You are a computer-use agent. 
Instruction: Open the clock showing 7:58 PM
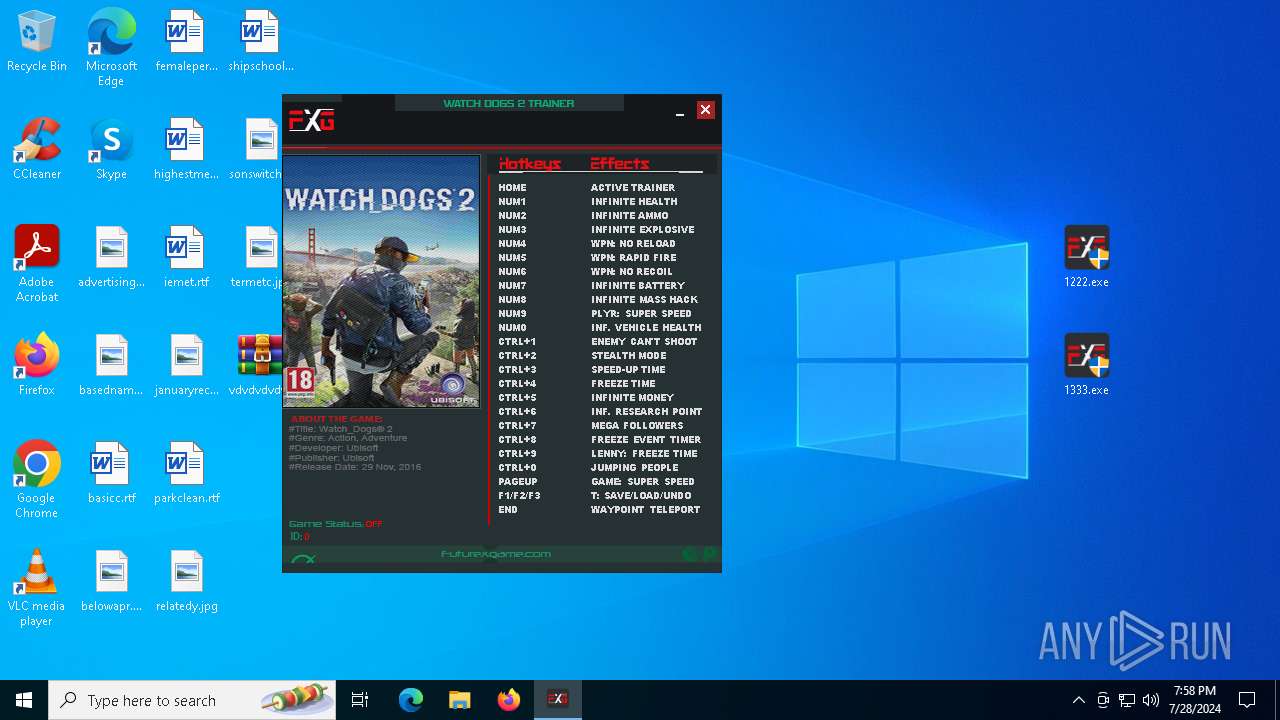pyautogui.click(x=1195, y=700)
